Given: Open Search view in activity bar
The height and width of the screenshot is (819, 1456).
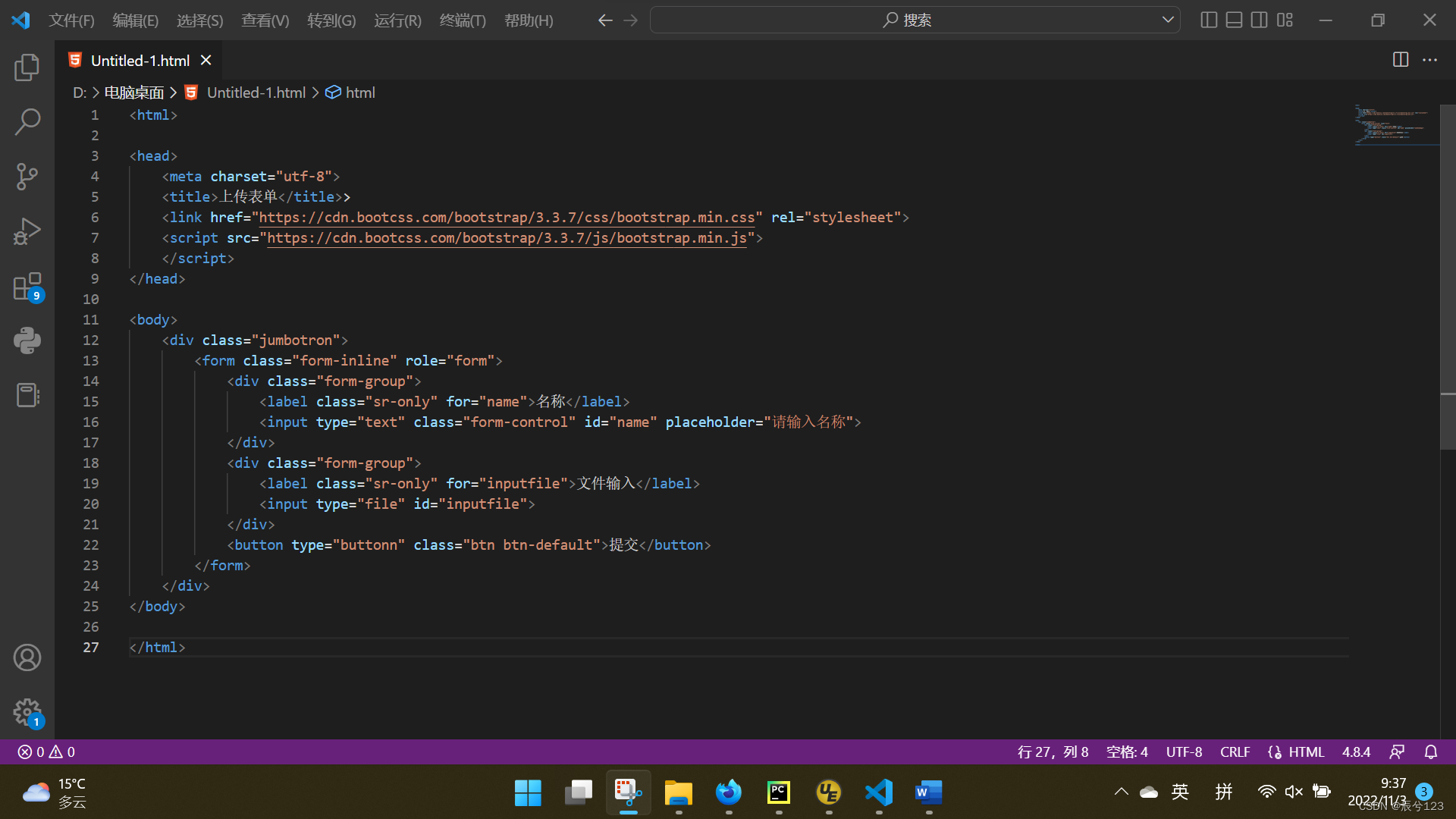Looking at the screenshot, I should (x=27, y=121).
